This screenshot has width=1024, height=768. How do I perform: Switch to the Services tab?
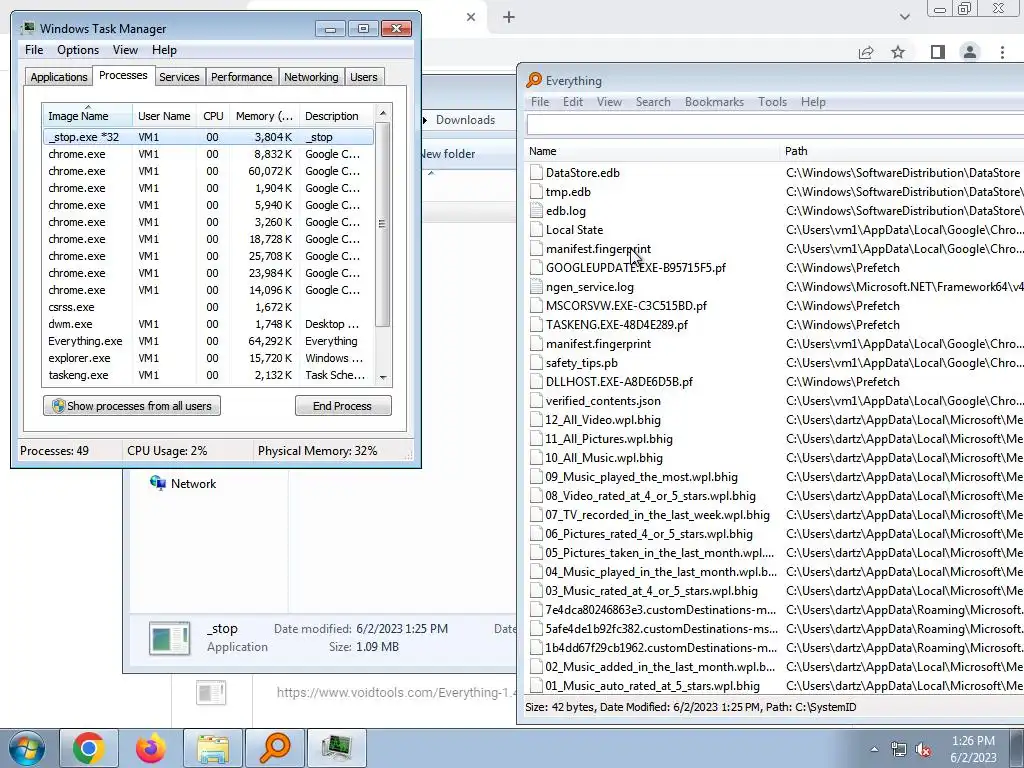[x=179, y=77]
